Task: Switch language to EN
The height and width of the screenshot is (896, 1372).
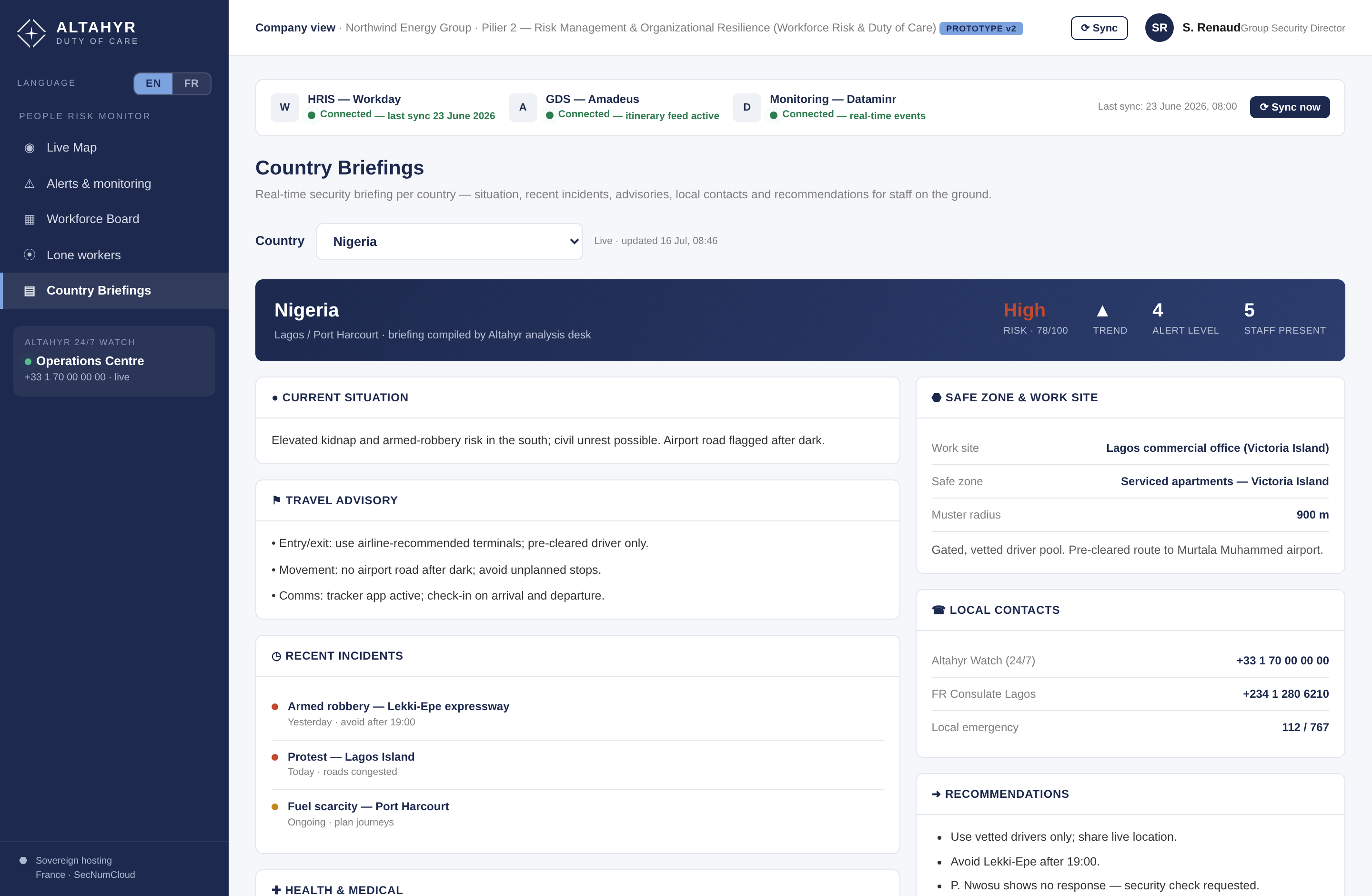Action: click(x=153, y=83)
